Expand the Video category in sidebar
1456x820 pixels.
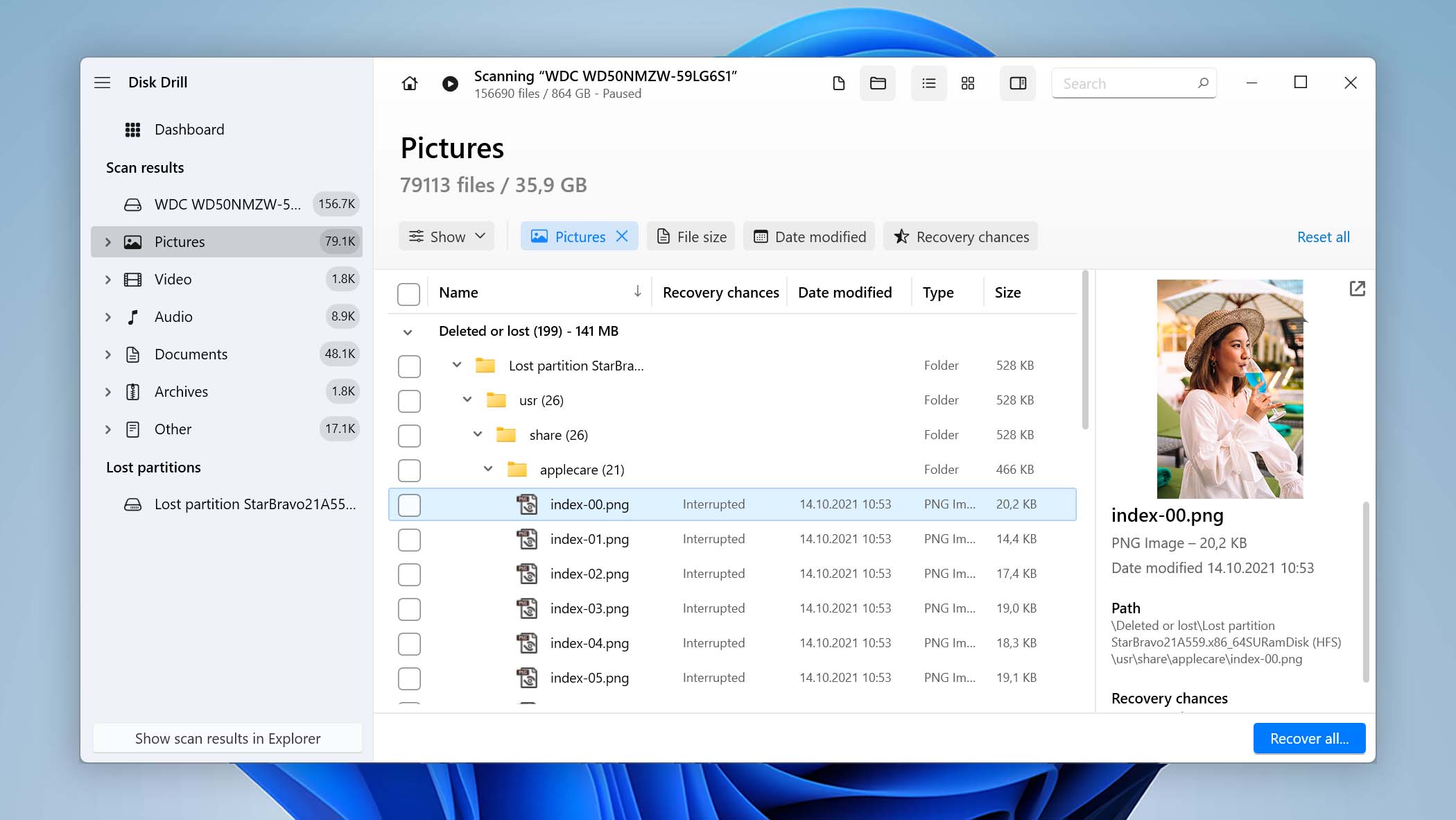pos(106,279)
